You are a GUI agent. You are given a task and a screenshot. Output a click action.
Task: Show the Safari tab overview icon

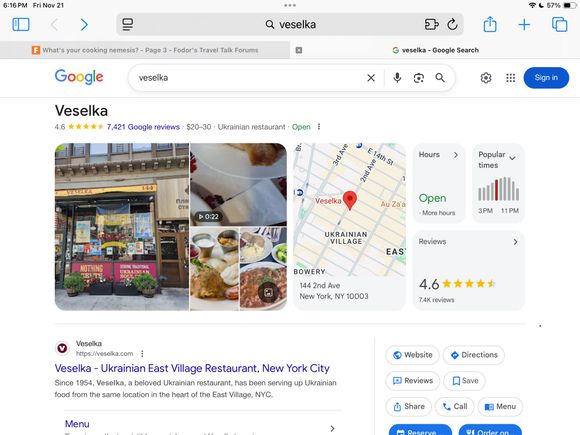point(559,24)
